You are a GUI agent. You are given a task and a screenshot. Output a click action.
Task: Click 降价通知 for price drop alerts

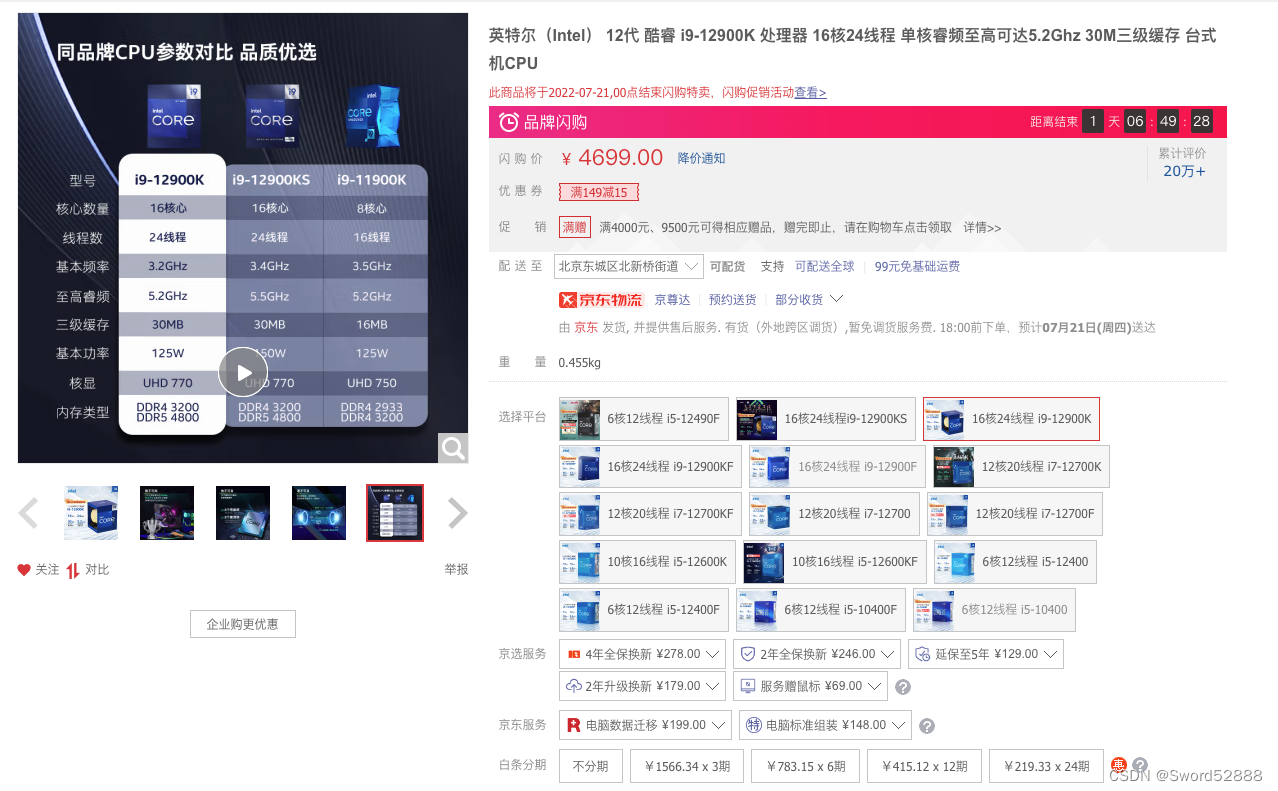point(700,158)
